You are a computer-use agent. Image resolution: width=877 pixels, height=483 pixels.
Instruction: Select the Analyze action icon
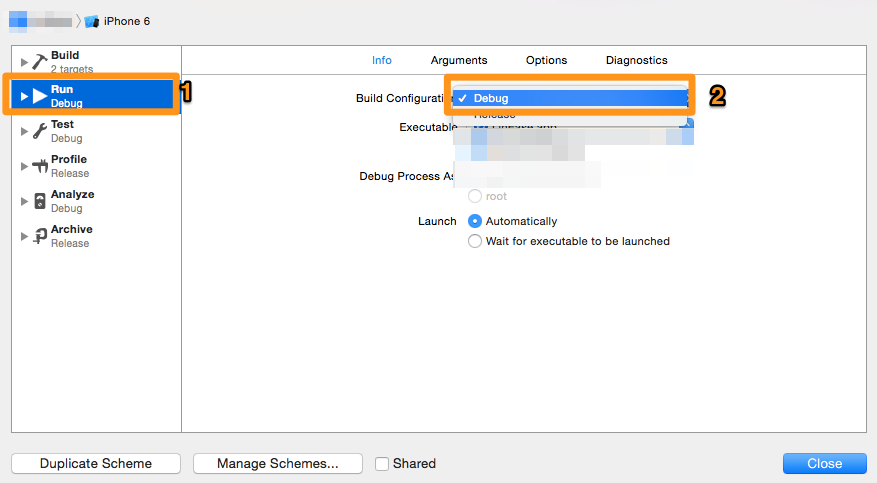click(x=40, y=201)
